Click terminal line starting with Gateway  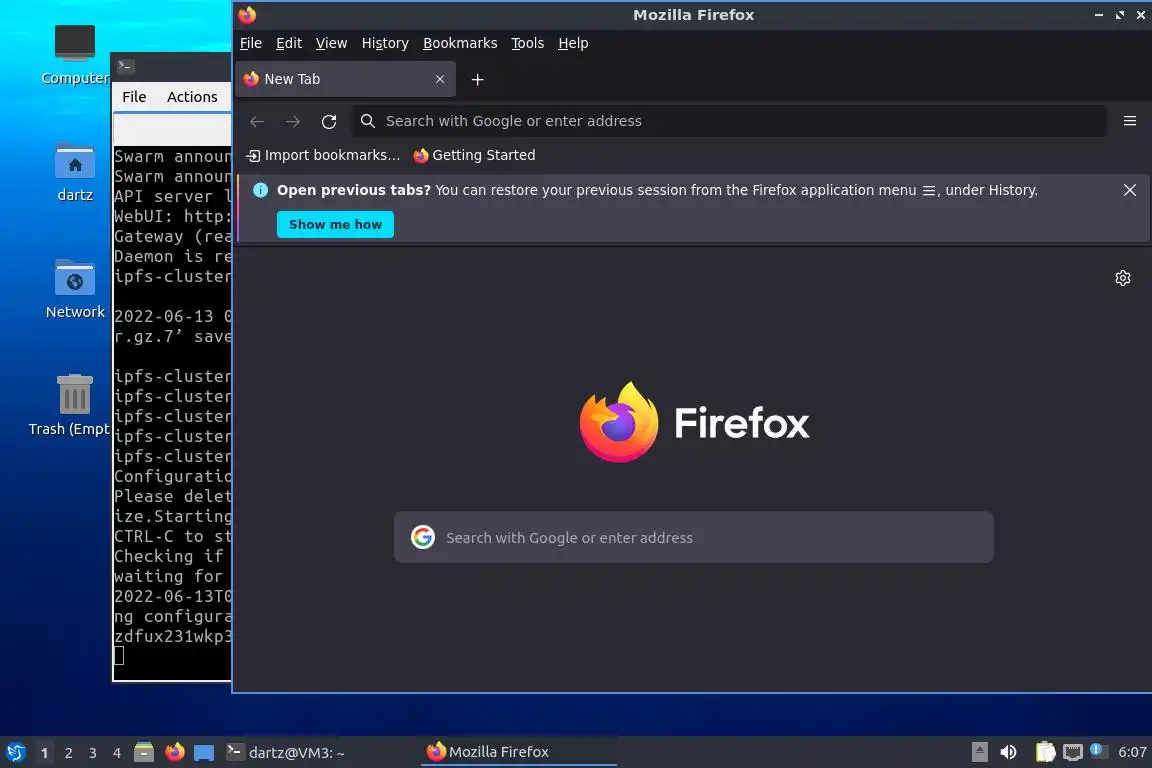pyautogui.click(x=173, y=236)
